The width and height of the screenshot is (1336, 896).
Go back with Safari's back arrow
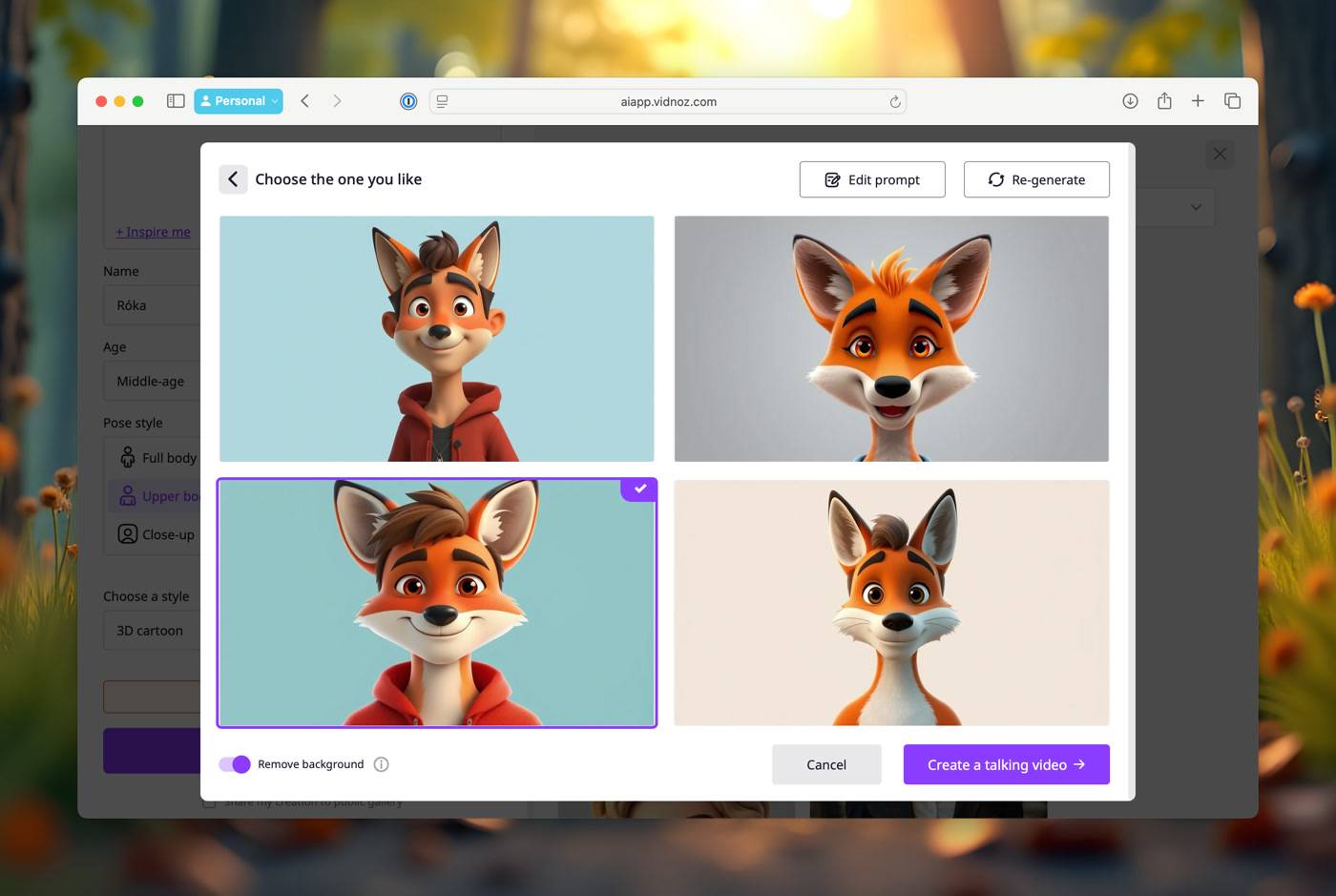pyautogui.click(x=305, y=101)
